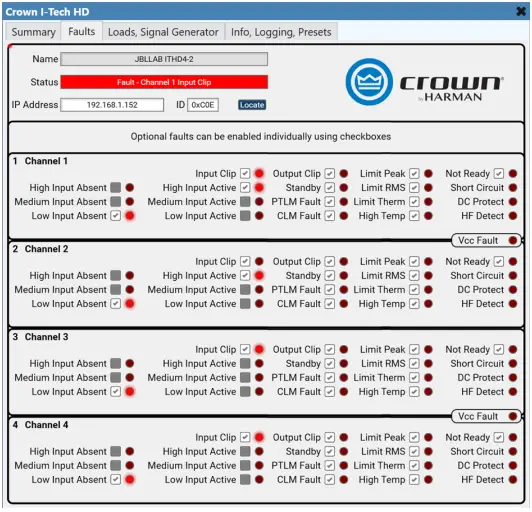Toggle Channel 1 Low Input Absent checkbox

click(x=116, y=216)
